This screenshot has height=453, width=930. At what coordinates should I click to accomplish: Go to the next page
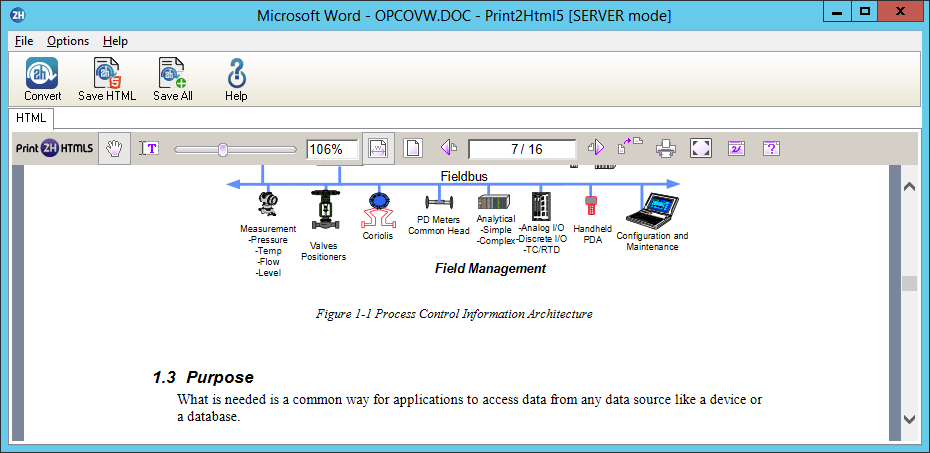pos(595,148)
